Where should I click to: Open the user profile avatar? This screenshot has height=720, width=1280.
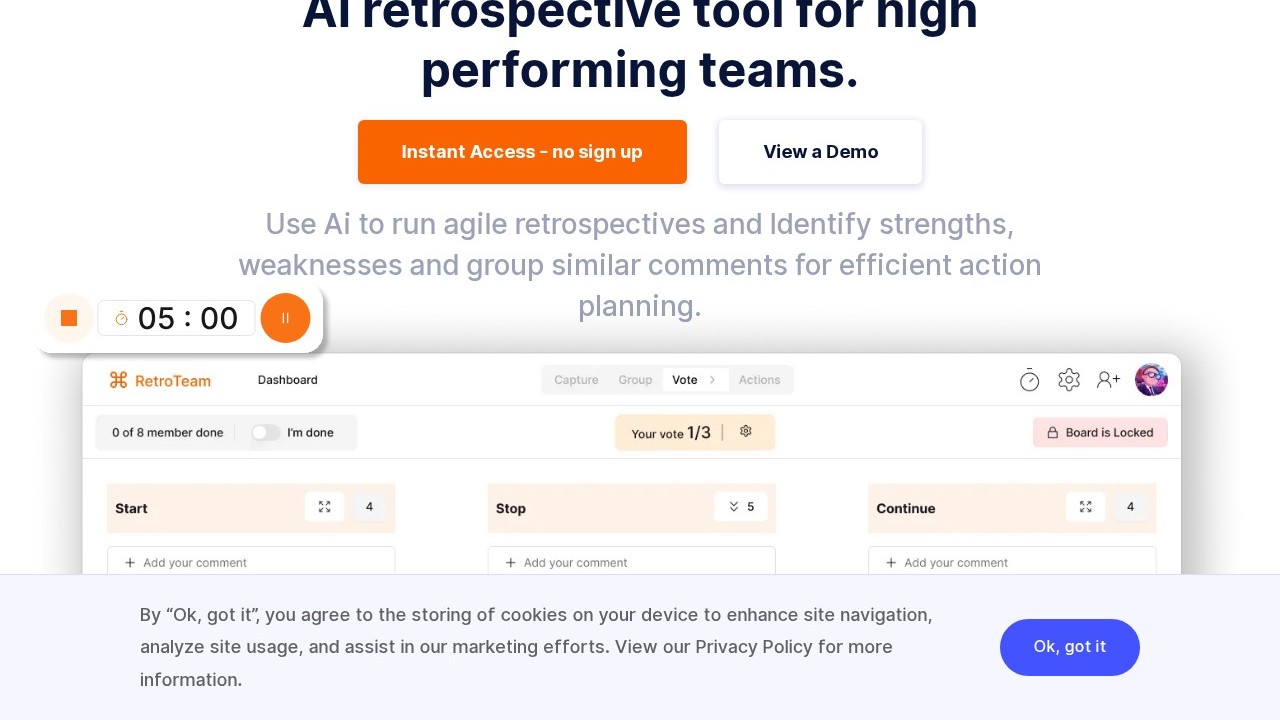(x=1151, y=380)
